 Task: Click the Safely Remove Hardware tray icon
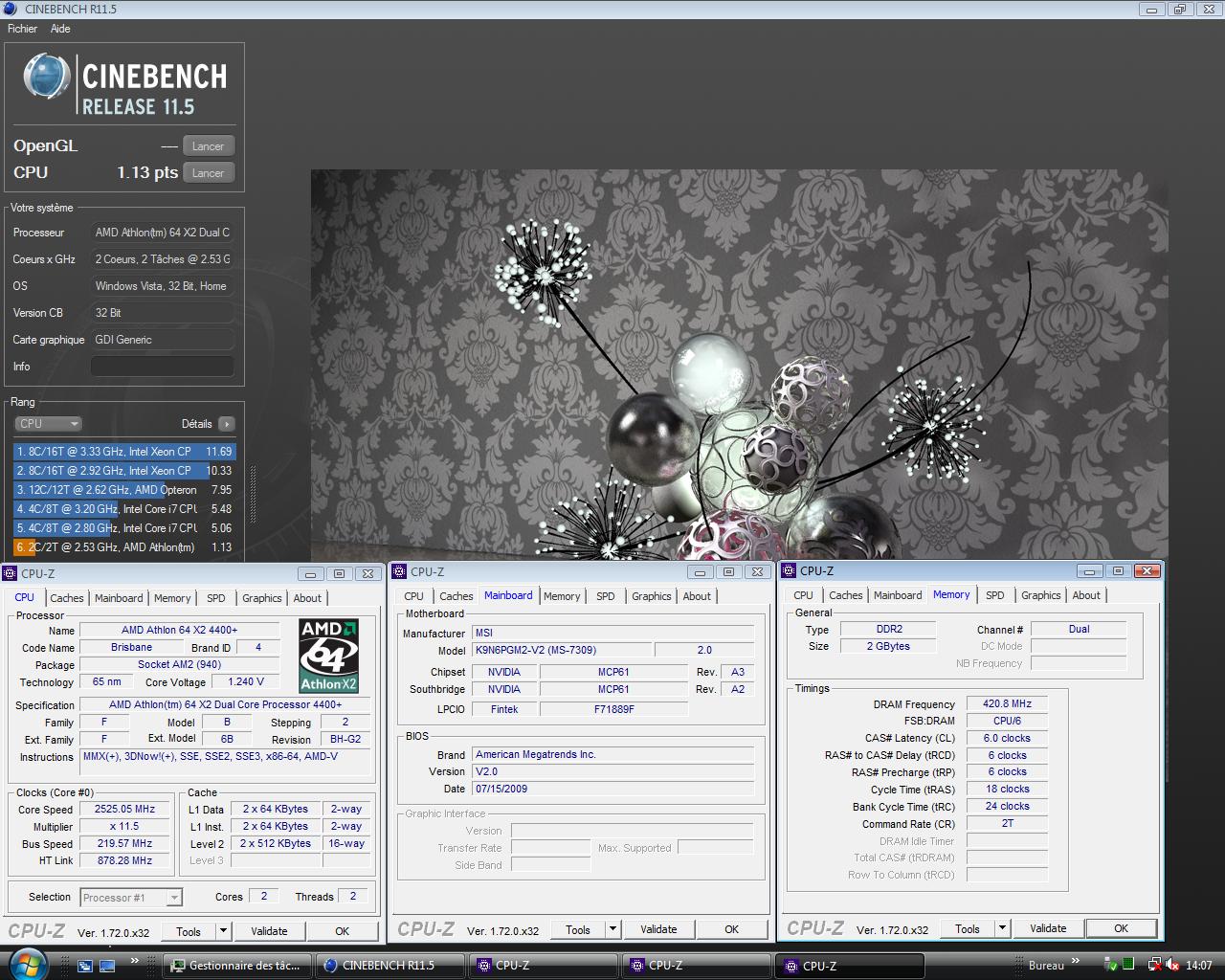[1111, 965]
